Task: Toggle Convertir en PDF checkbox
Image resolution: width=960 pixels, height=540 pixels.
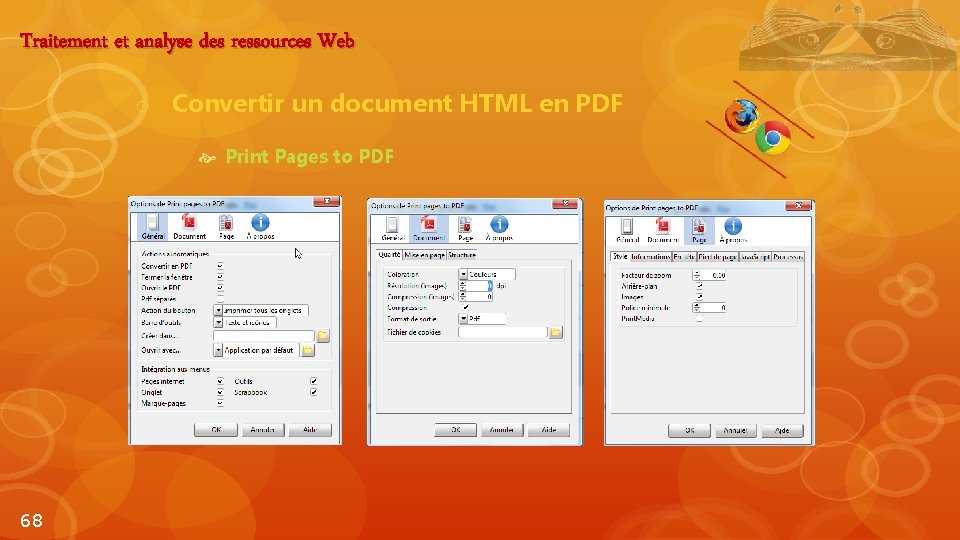Action: (x=220, y=266)
